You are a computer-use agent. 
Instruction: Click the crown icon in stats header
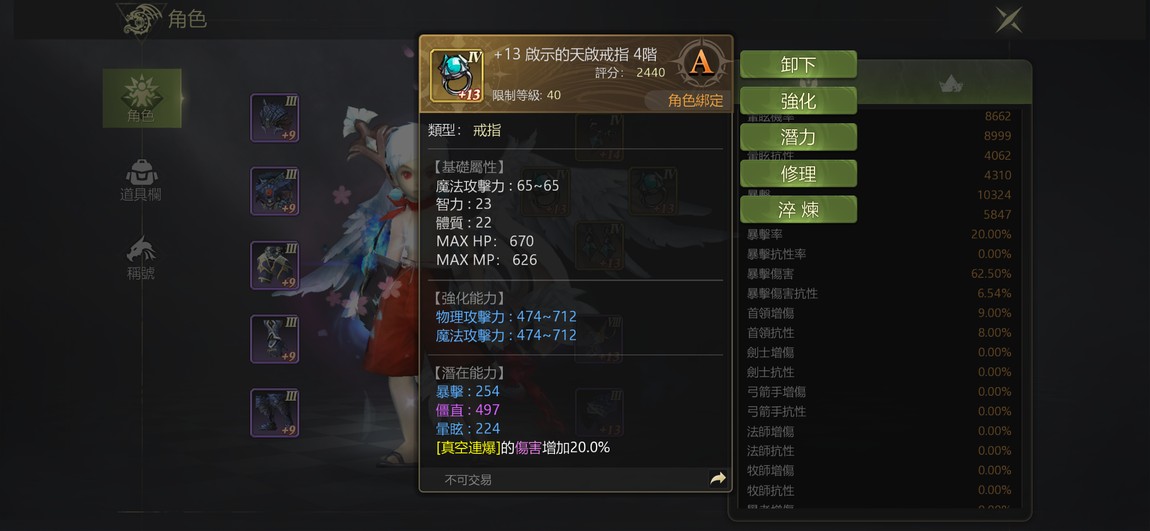[951, 84]
